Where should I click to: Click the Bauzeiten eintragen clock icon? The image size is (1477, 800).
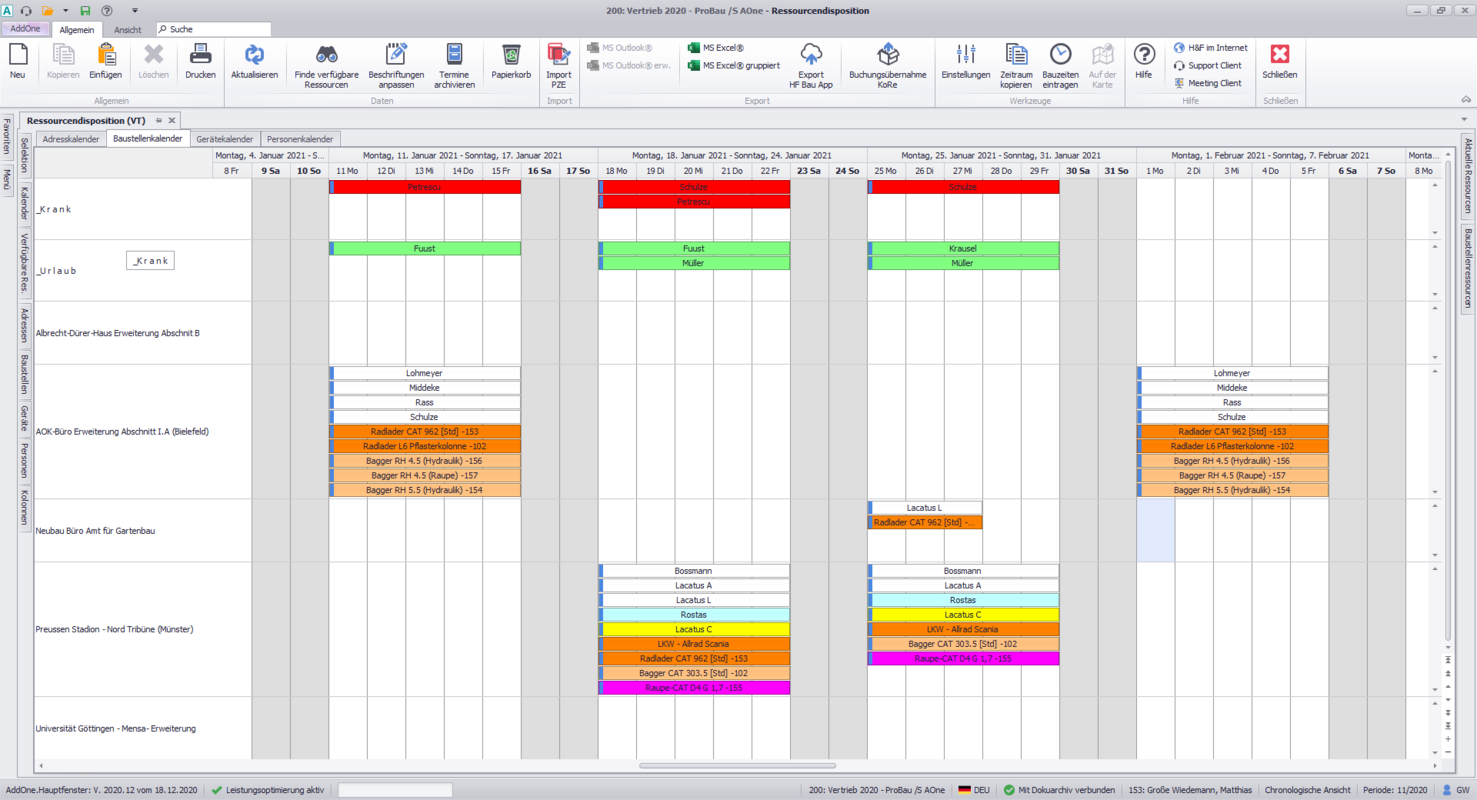pyautogui.click(x=1060, y=55)
